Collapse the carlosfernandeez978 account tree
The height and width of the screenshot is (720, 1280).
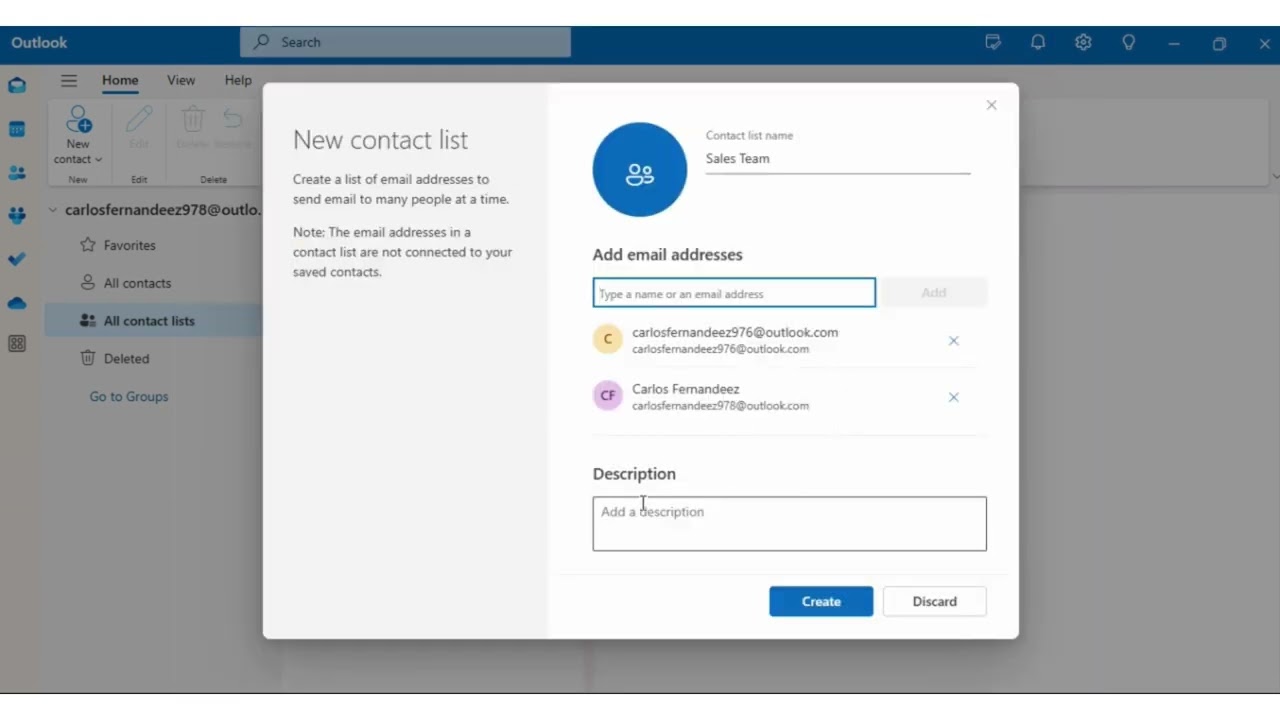(x=53, y=210)
